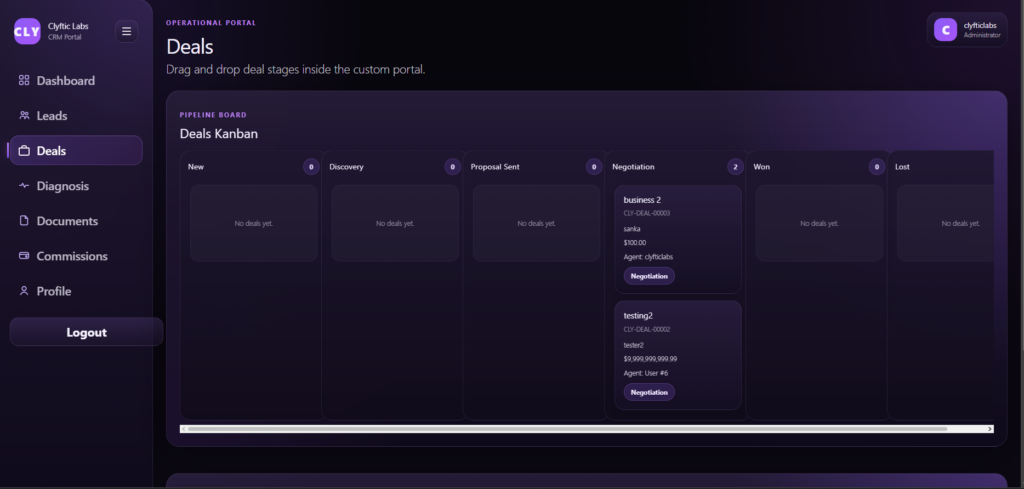Click the Profile person icon

coord(24,291)
